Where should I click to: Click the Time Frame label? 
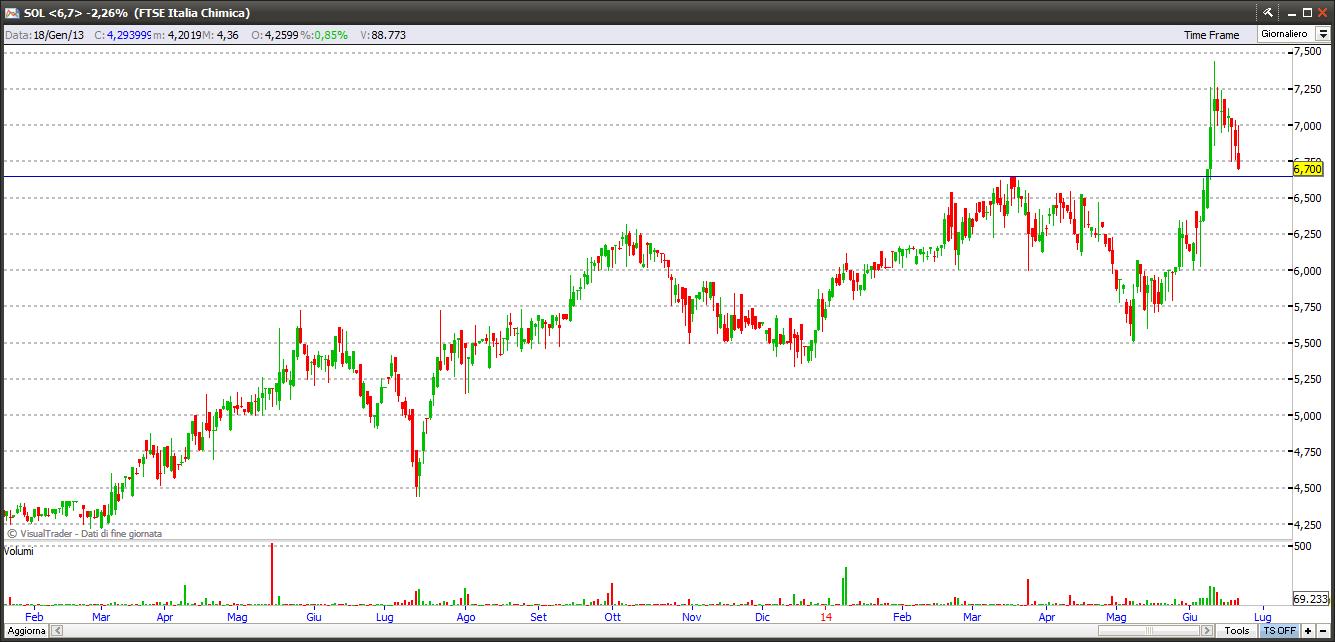(1211, 35)
